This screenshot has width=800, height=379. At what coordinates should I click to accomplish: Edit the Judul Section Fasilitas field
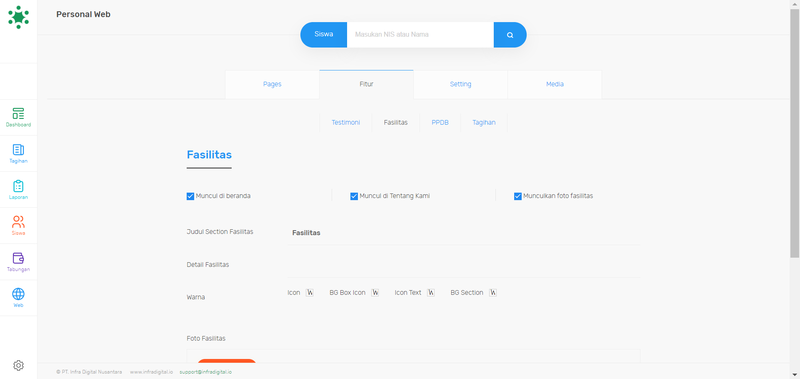tap(463, 233)
